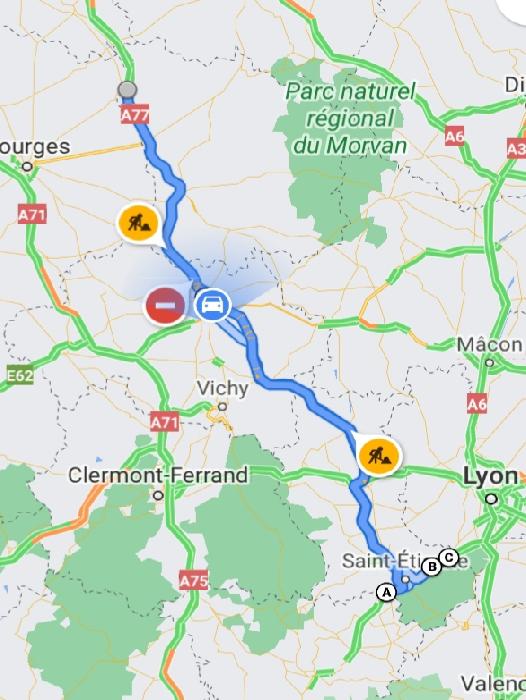Open roadworks warning west of Lyon
This screenshot has width=526, height=700.
pos(379,456)
